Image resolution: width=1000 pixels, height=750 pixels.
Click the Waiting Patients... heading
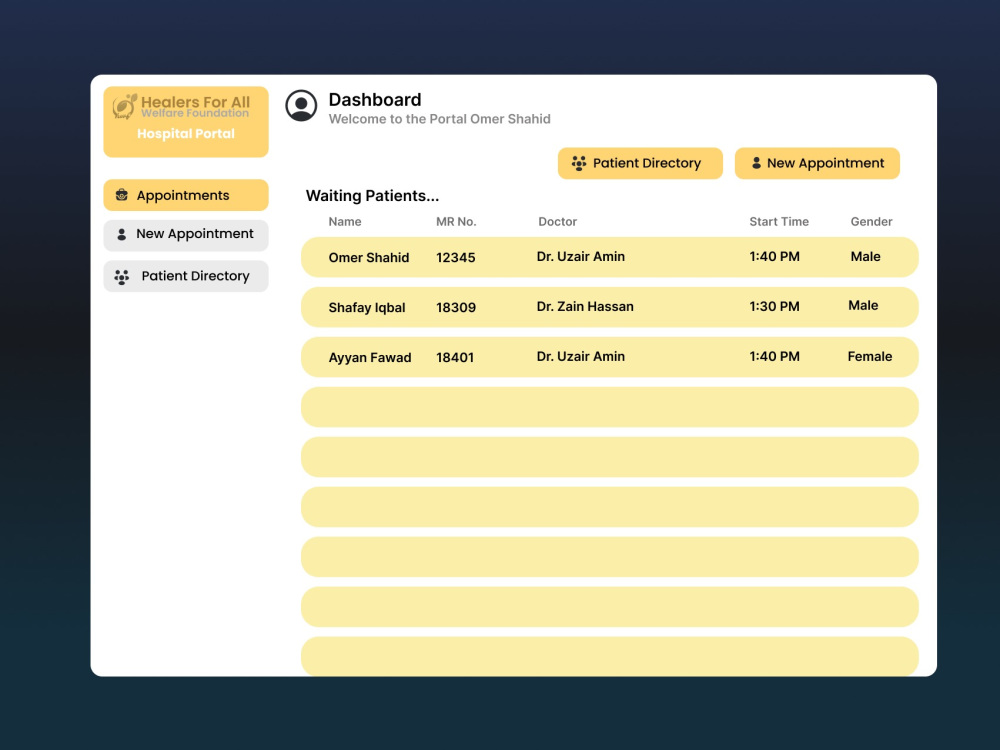coord(372,196)
